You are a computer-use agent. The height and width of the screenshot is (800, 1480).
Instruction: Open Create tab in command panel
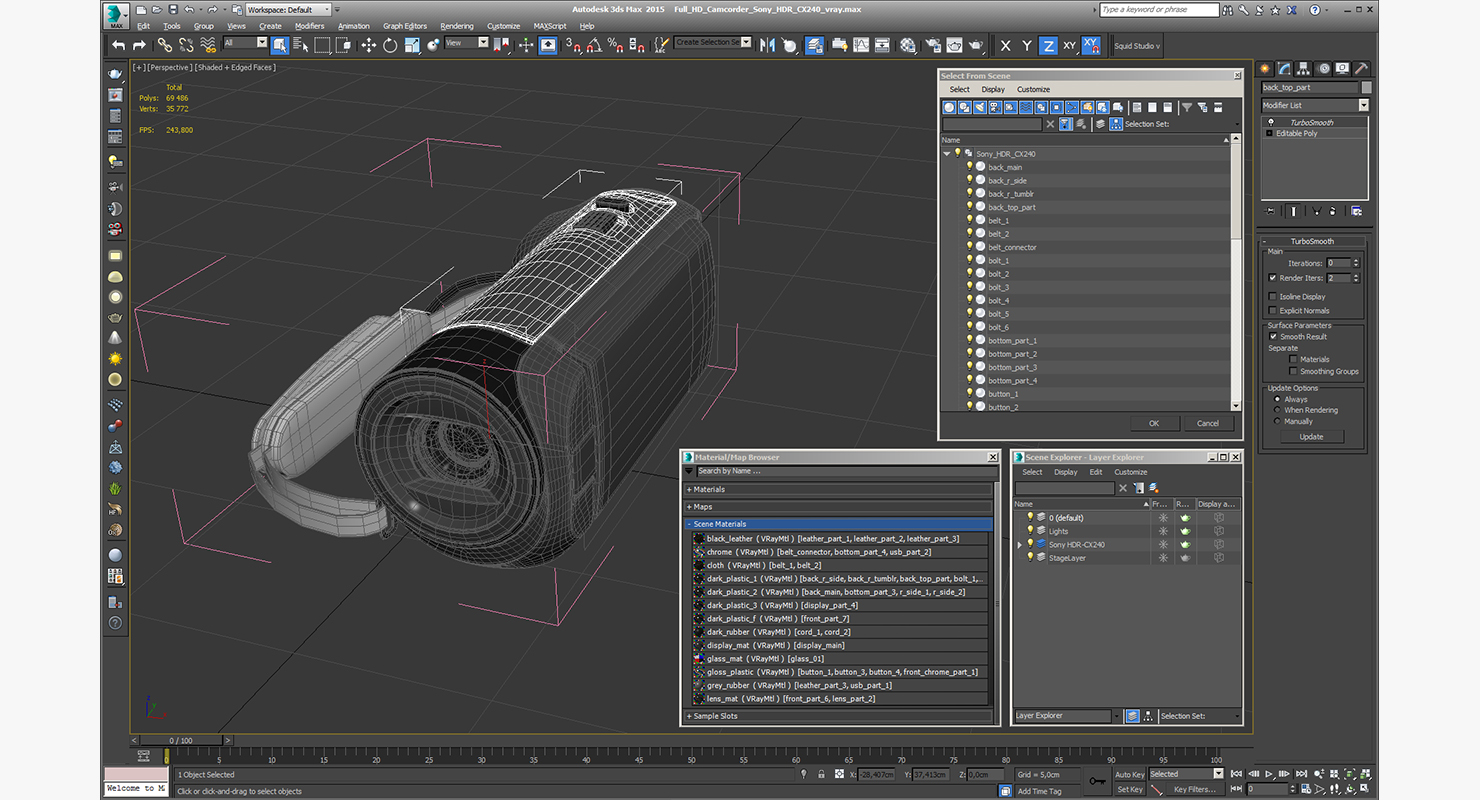coord(1266,68)
